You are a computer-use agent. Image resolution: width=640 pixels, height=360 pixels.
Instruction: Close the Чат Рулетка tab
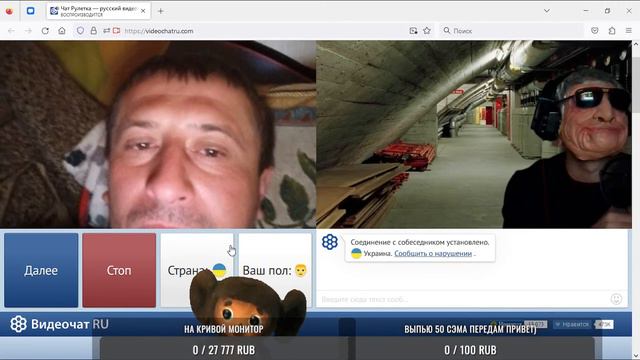[x=143, y=11]
